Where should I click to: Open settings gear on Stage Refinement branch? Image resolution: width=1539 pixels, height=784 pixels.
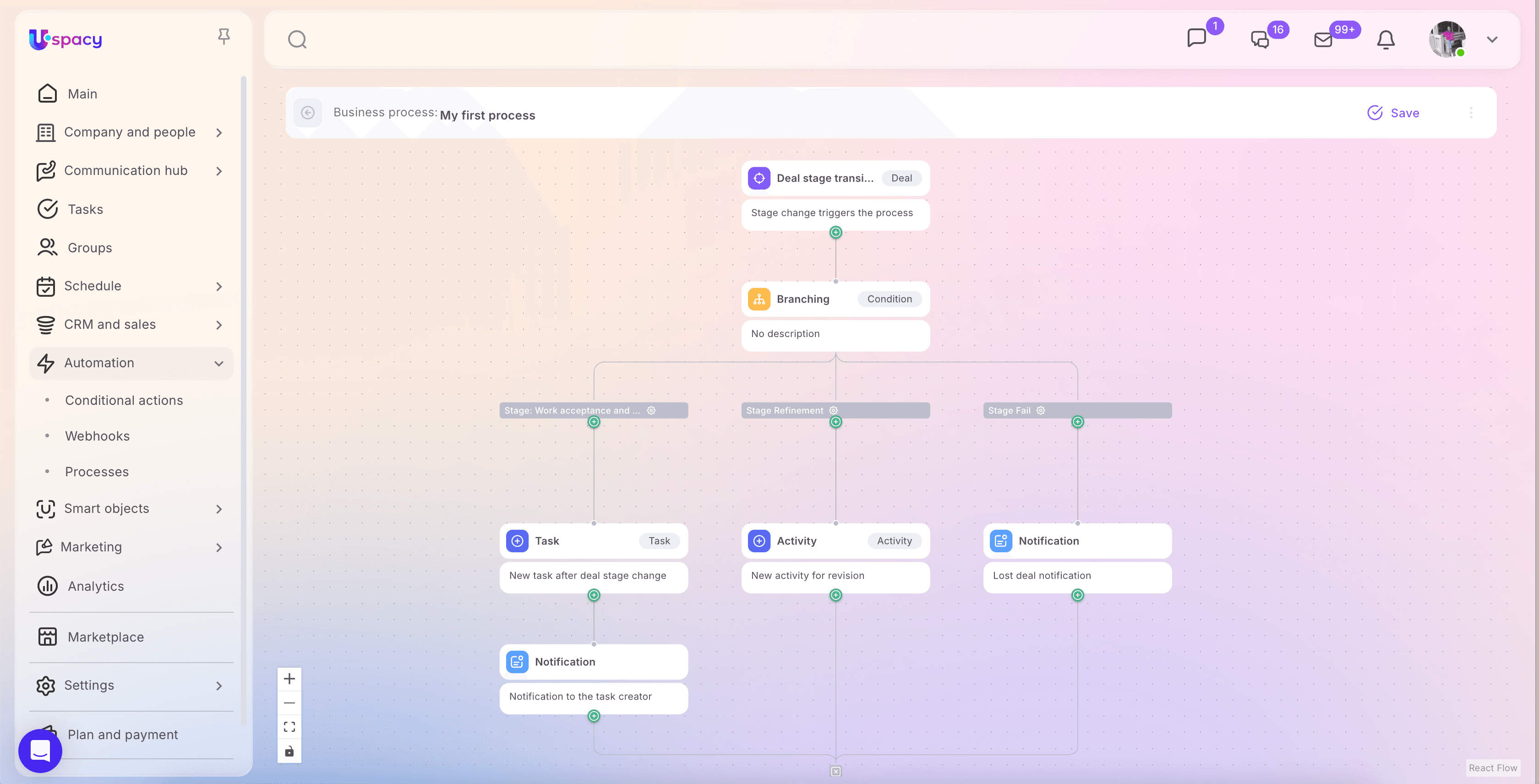point(834,410)
